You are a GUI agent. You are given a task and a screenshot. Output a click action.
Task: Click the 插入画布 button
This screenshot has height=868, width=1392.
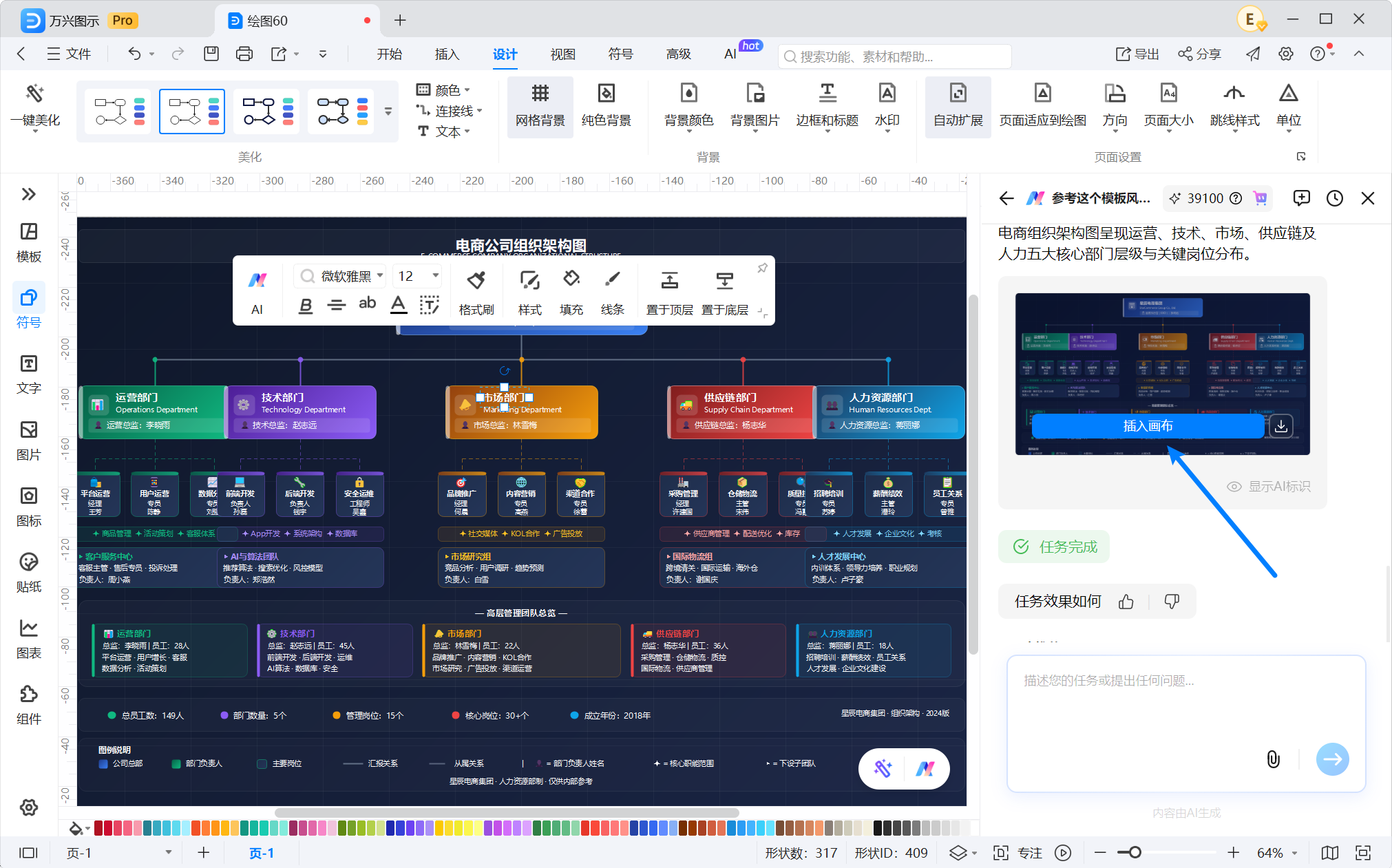pos(1148,426)
